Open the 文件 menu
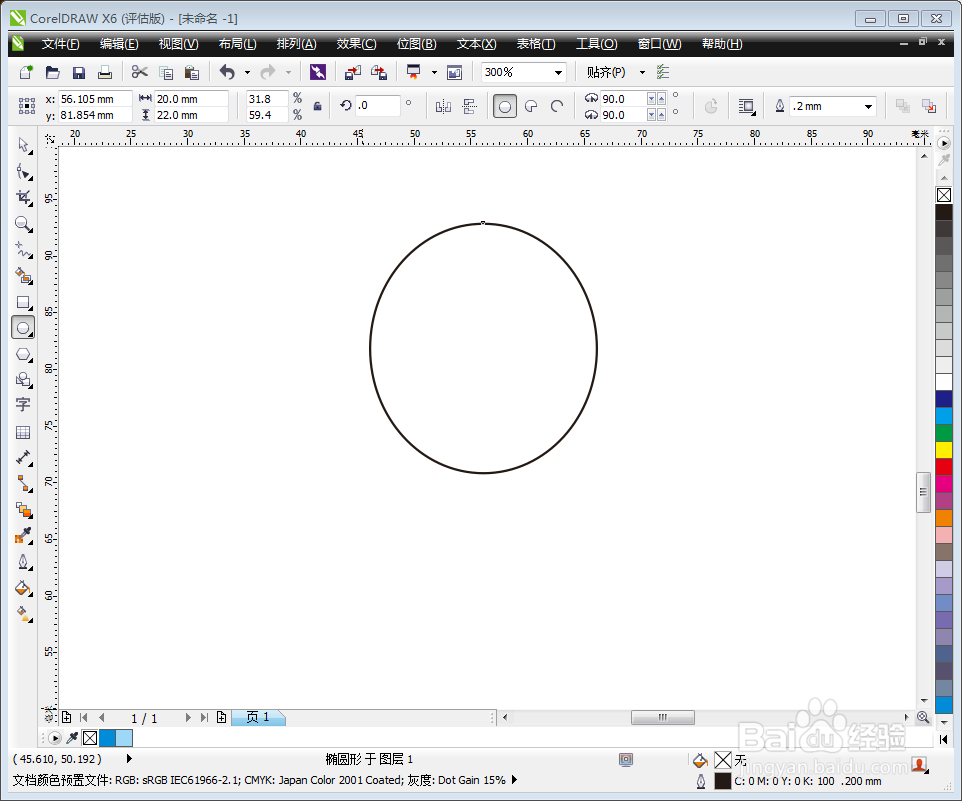Viewport: 962px width, 801px height. pos(60,43)
